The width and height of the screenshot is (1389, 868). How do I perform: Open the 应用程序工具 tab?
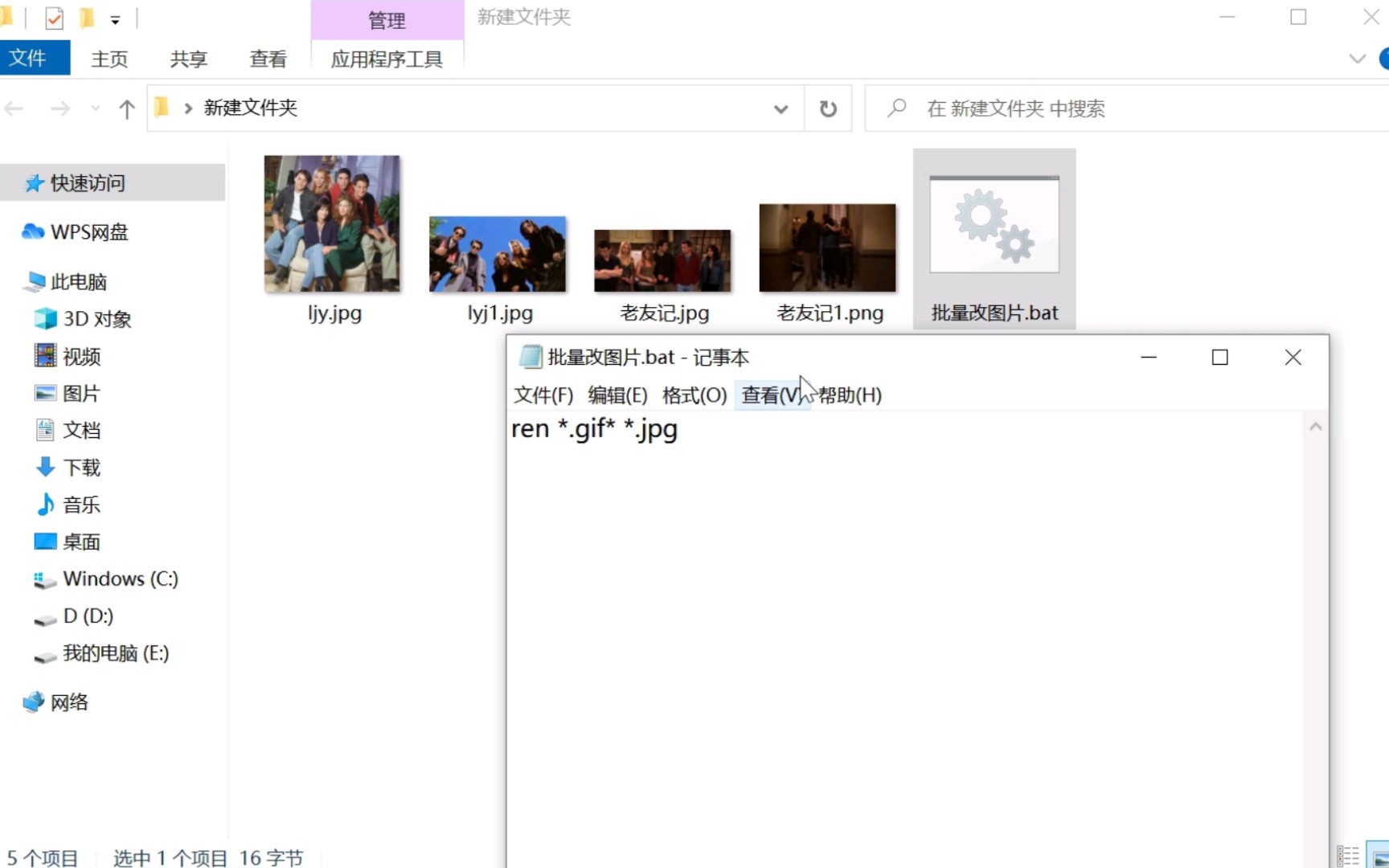387,59
